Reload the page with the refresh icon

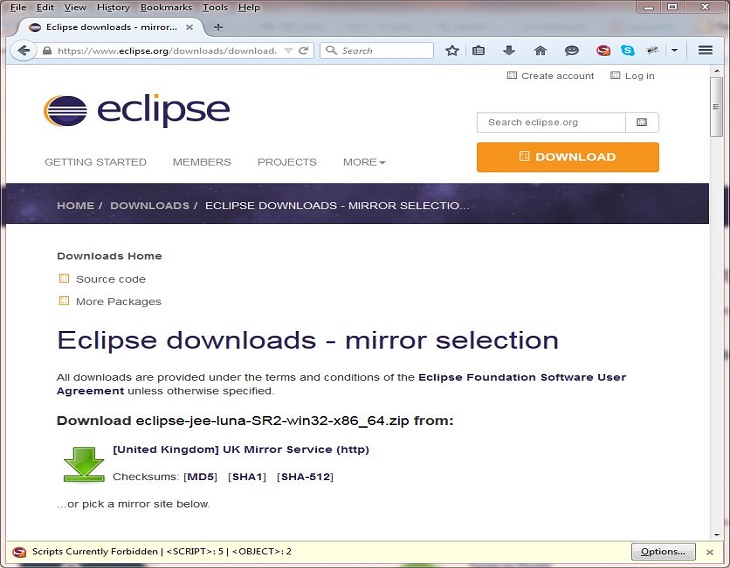(304, 50)
